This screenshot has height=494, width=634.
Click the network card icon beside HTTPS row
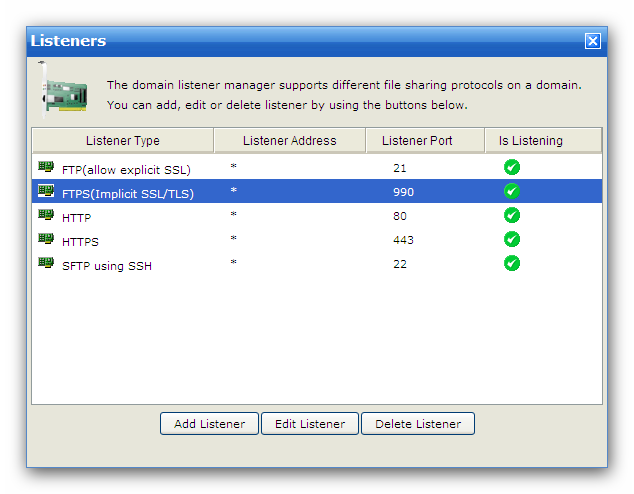tap(46, 239)
